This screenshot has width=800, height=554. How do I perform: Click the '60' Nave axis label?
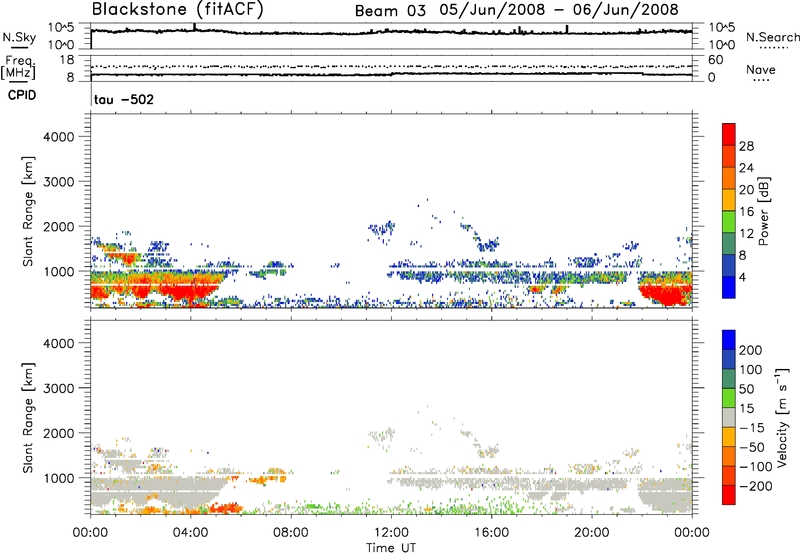click(x=716, y=60)
